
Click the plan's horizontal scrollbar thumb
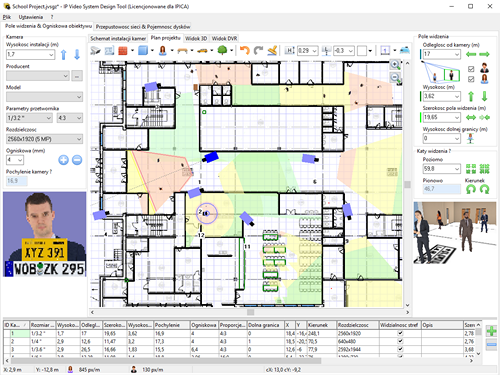point(250,312)
